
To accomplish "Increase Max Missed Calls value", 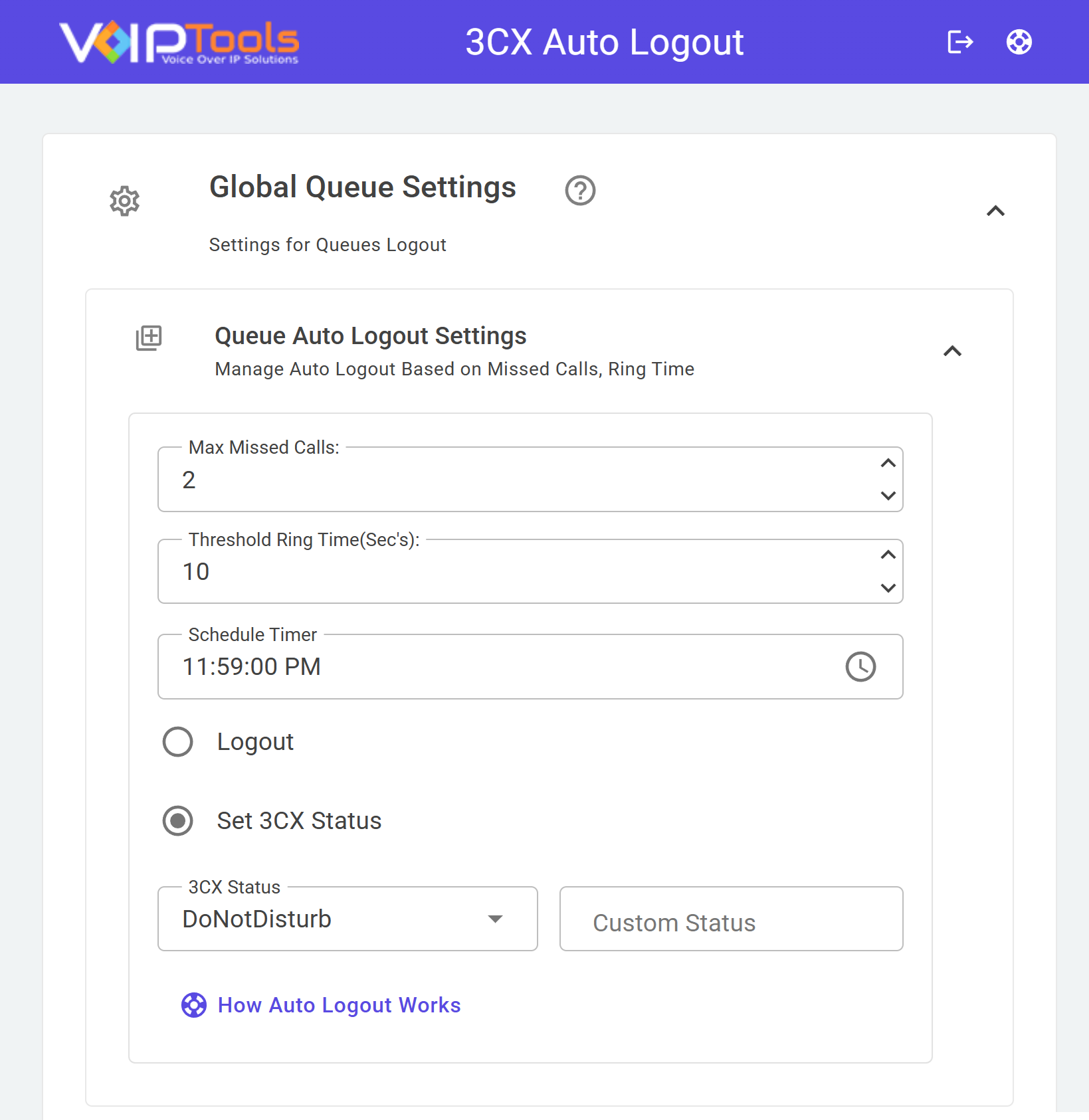I will coord(888,463).
